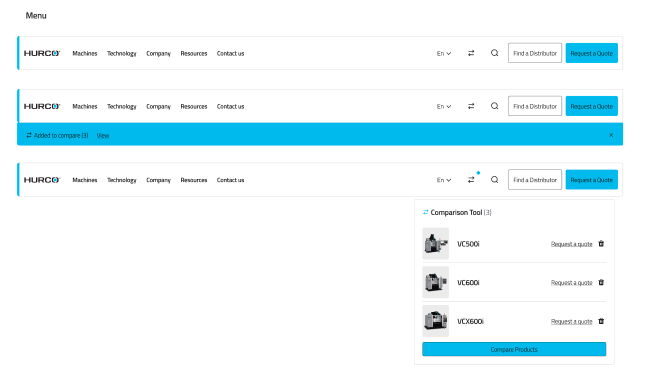The width and height of the screenshot is (652, 375).
Task: Click the search magnifier in top navbar
Action: (x=494, y=53)
